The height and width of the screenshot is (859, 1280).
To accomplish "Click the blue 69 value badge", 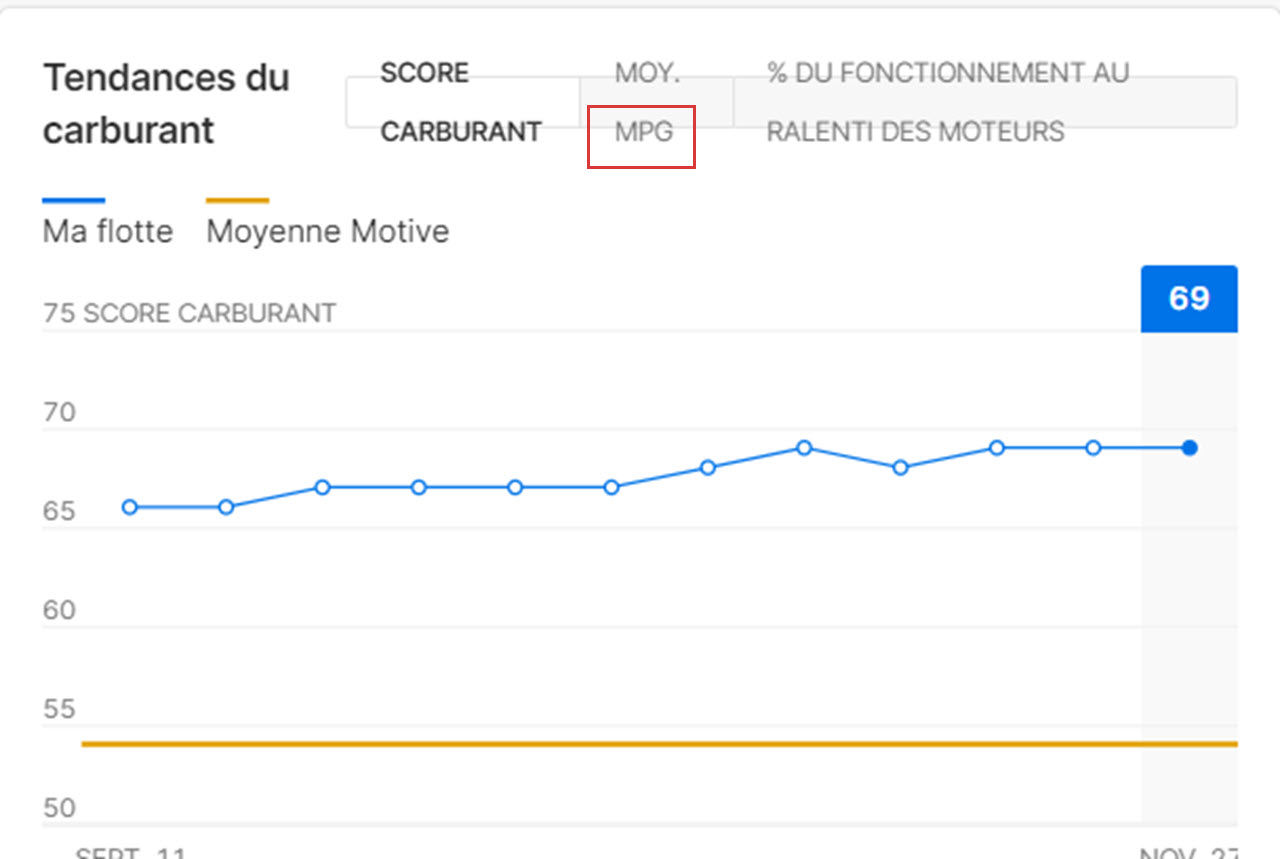I will pos(1189,299).
